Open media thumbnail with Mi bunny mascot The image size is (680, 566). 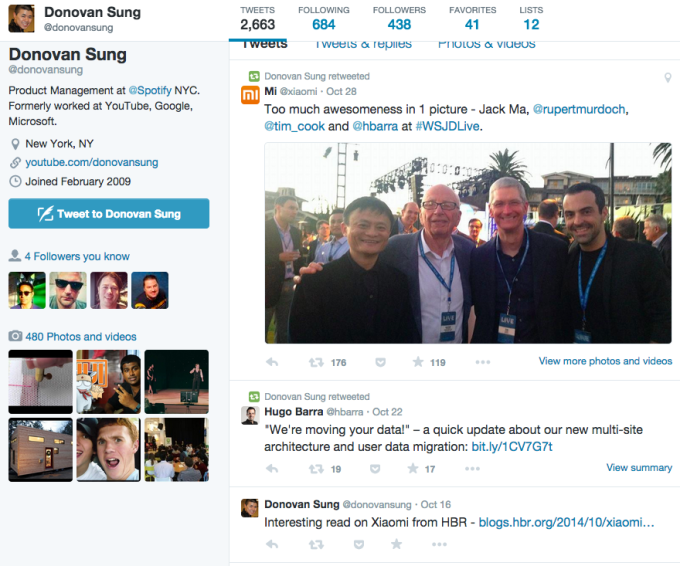coord(108,382)
